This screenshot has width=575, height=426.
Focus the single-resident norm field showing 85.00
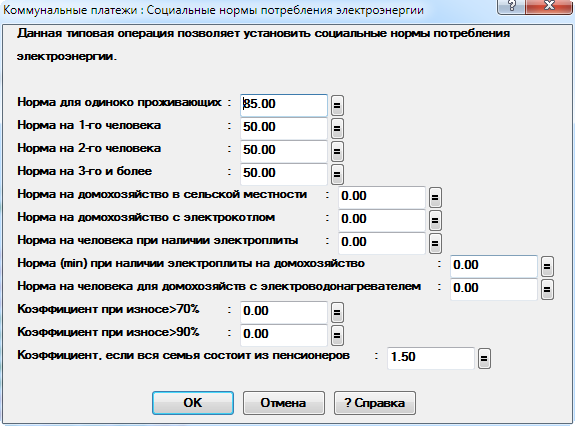(284, 105)
